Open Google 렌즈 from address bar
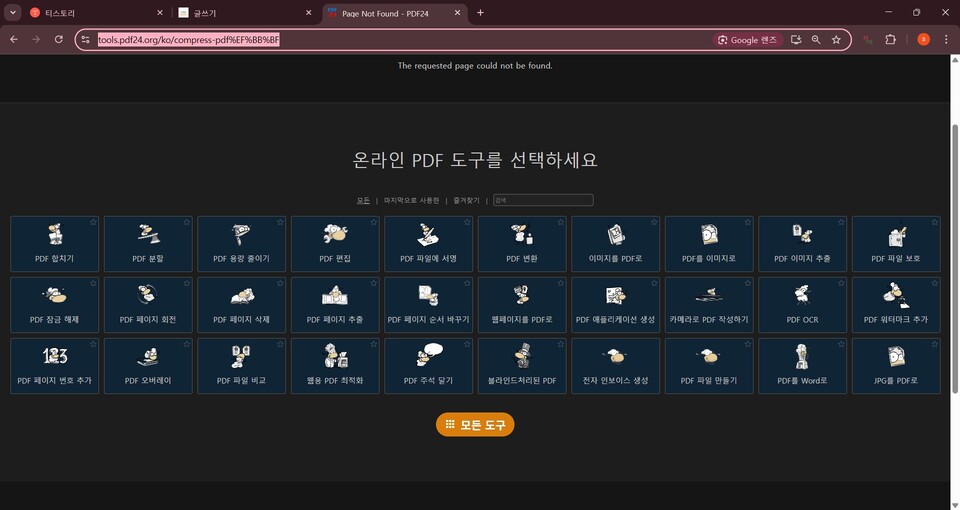Screen dimensions: 960x510 (x=748, y=40)
